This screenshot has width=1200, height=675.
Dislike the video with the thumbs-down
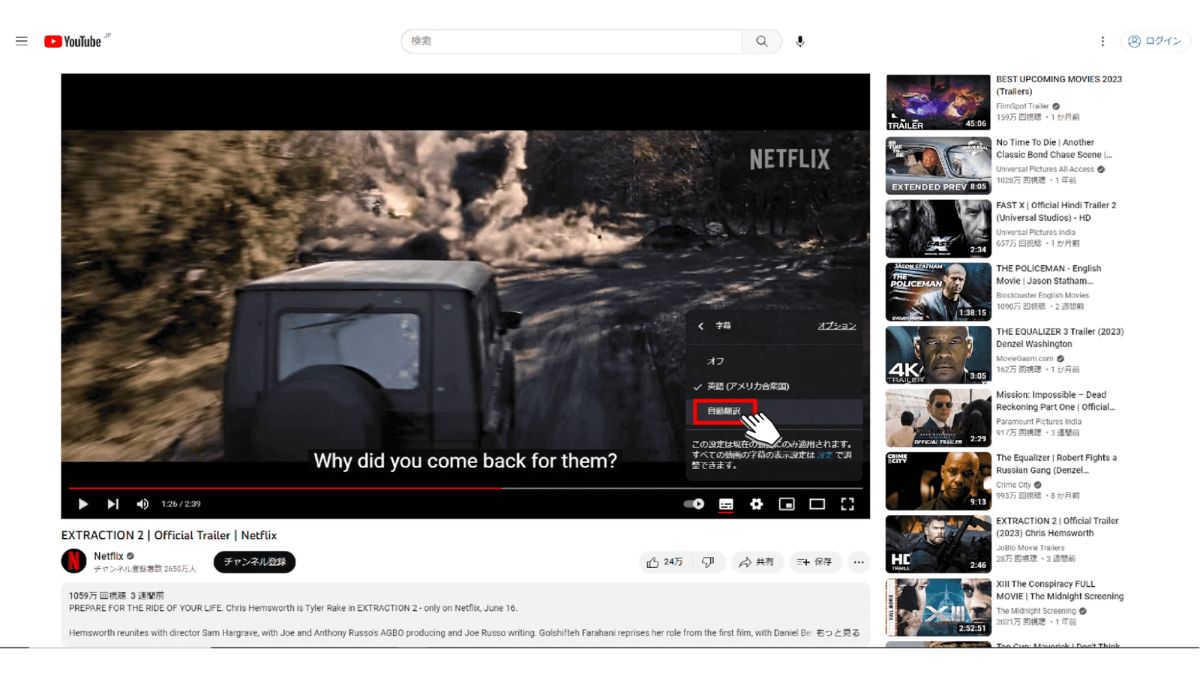(708, 562)
